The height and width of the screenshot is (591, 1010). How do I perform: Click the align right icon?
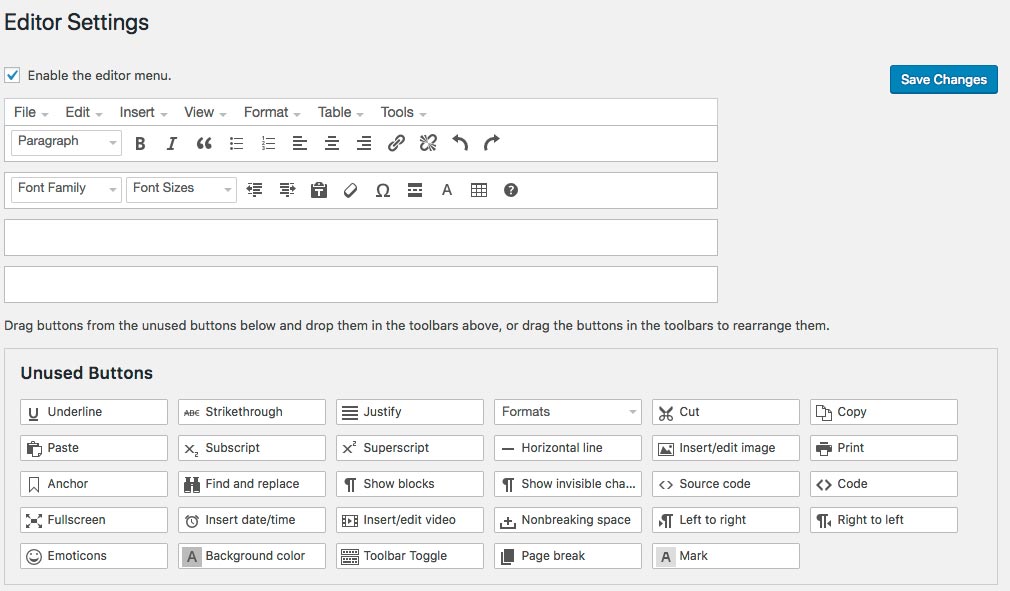coord(364,144)
